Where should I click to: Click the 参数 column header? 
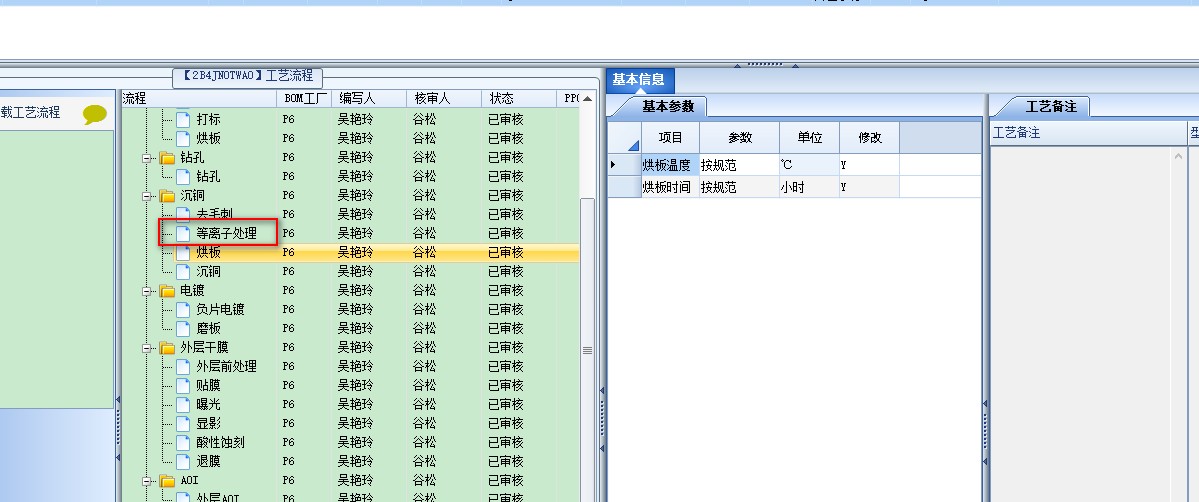click(739, 138)
